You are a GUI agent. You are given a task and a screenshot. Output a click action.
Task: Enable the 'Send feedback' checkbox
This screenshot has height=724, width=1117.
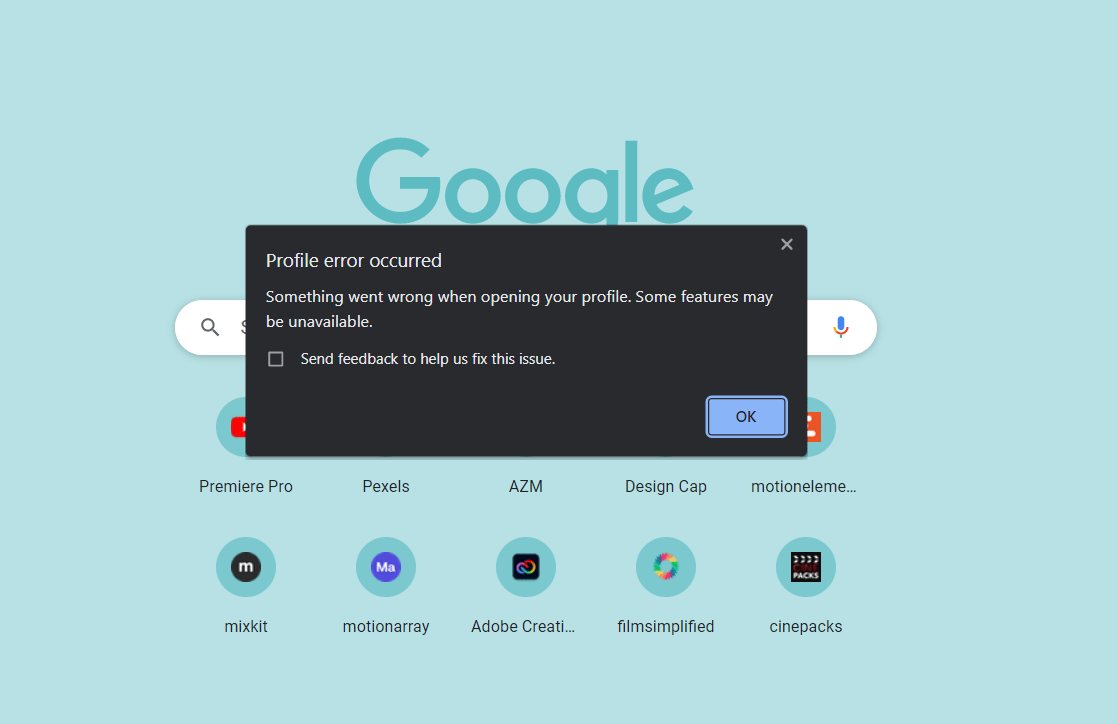pyautogui.click(x=275, y=358)
